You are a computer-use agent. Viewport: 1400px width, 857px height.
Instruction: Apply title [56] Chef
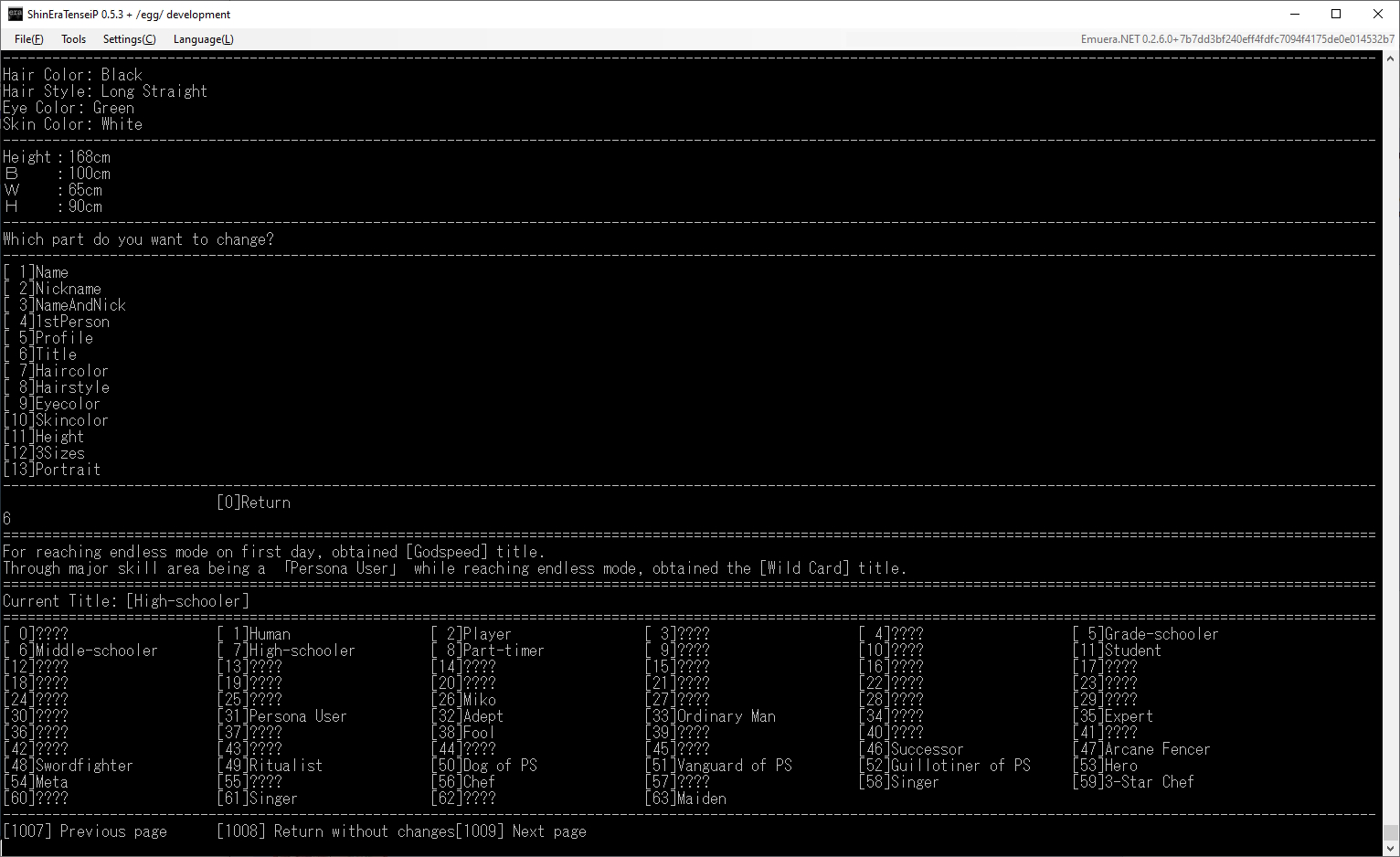pyautogui.click(x=463, y=782)
